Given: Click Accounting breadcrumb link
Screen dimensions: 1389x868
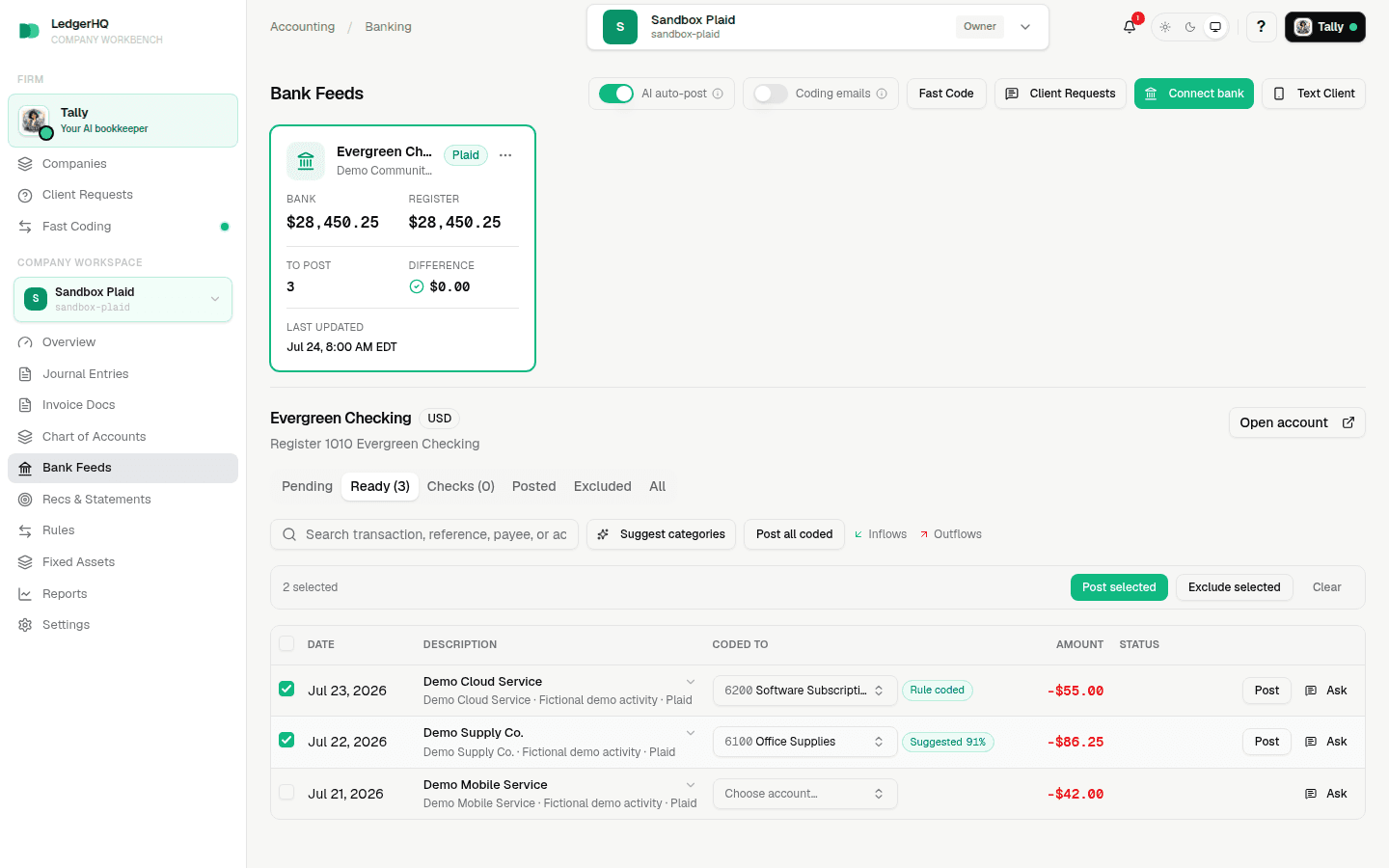Looking at the screenshot, I should [x=302, y=27].
